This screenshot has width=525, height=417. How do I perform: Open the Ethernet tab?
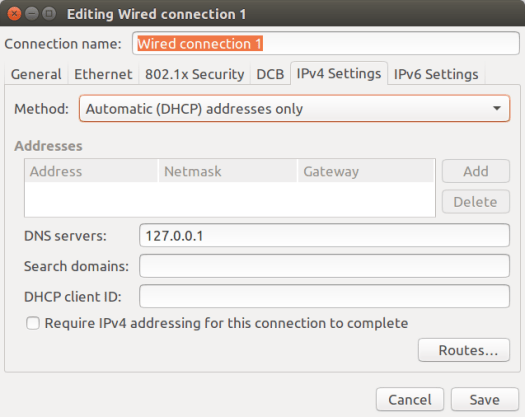click(103, 74)
